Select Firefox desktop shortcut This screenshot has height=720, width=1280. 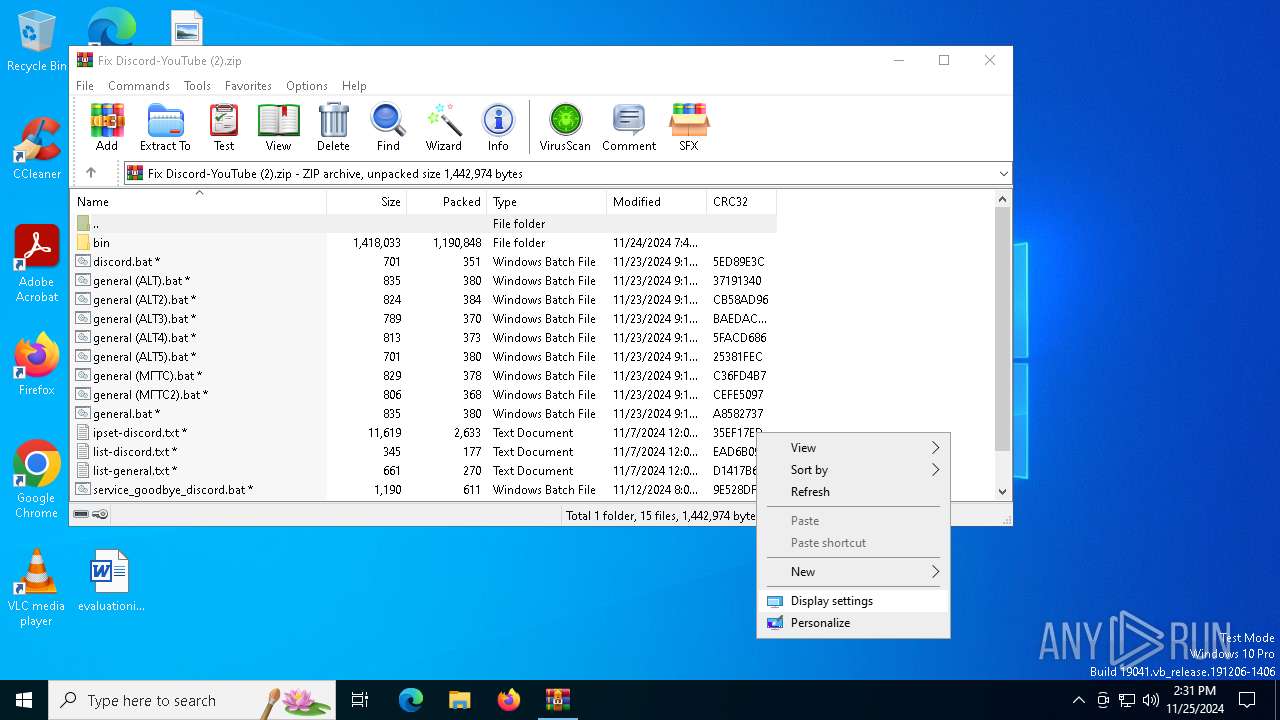pyautogui.click(x=37, y=365)
